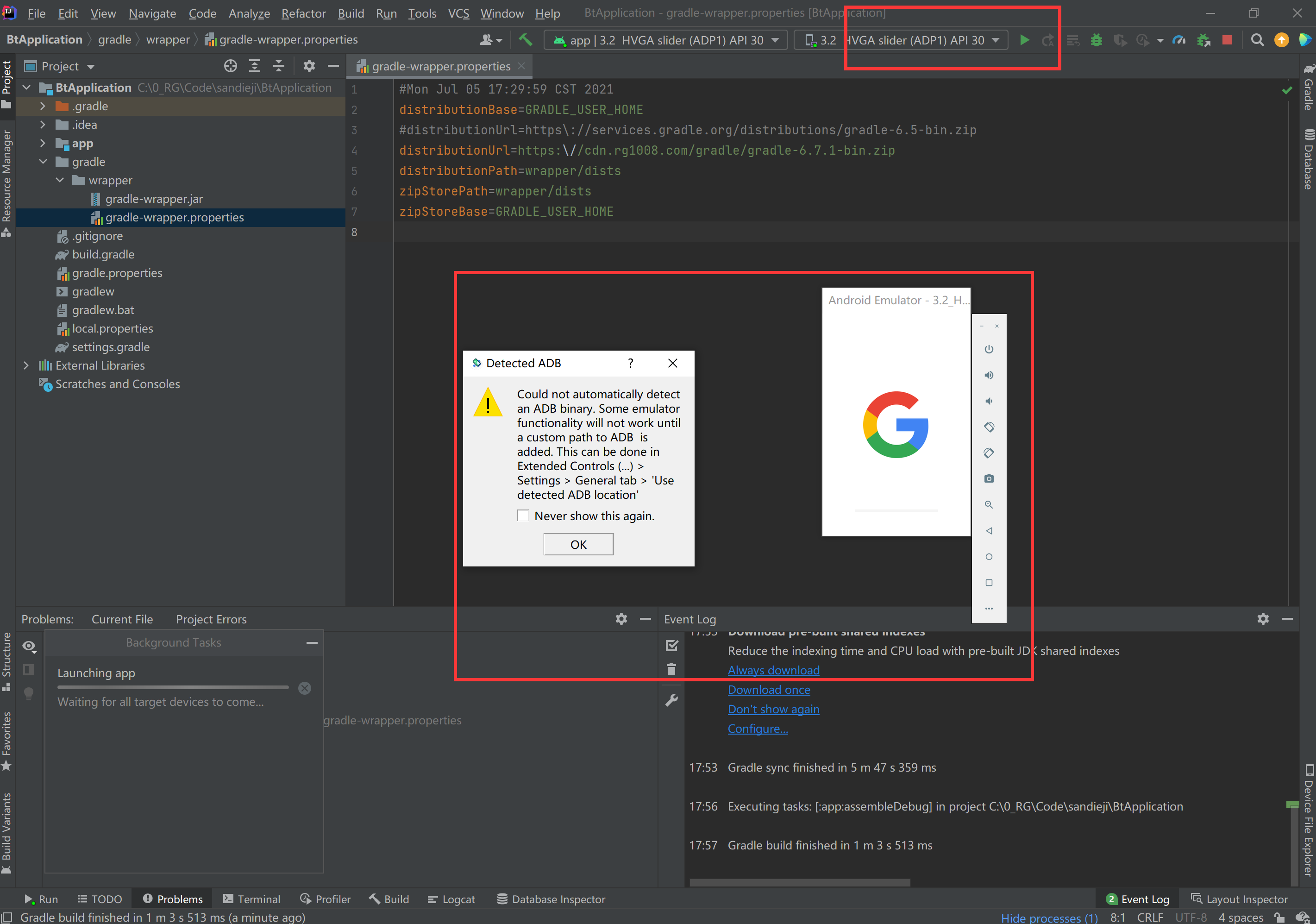Open Search Everywhere magnifier in the toolbar

[x=1257, y=40]
